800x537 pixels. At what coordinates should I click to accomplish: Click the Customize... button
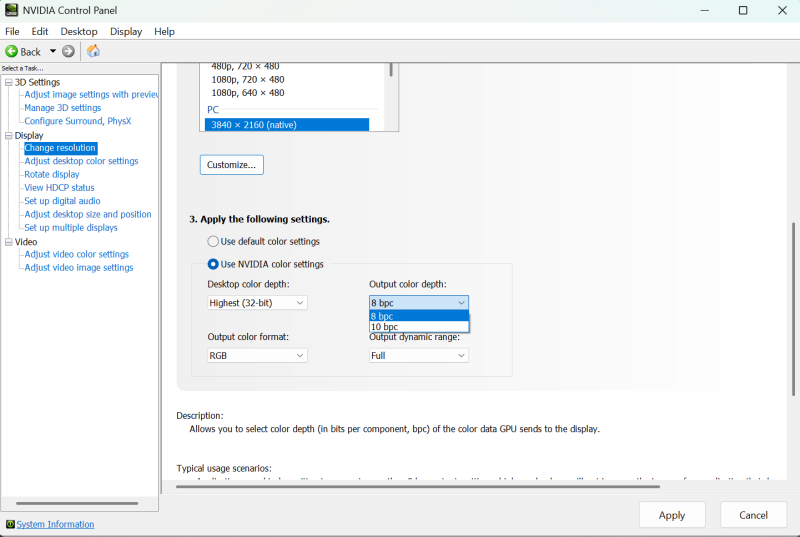pyautogui.click(x=232, y=165)
